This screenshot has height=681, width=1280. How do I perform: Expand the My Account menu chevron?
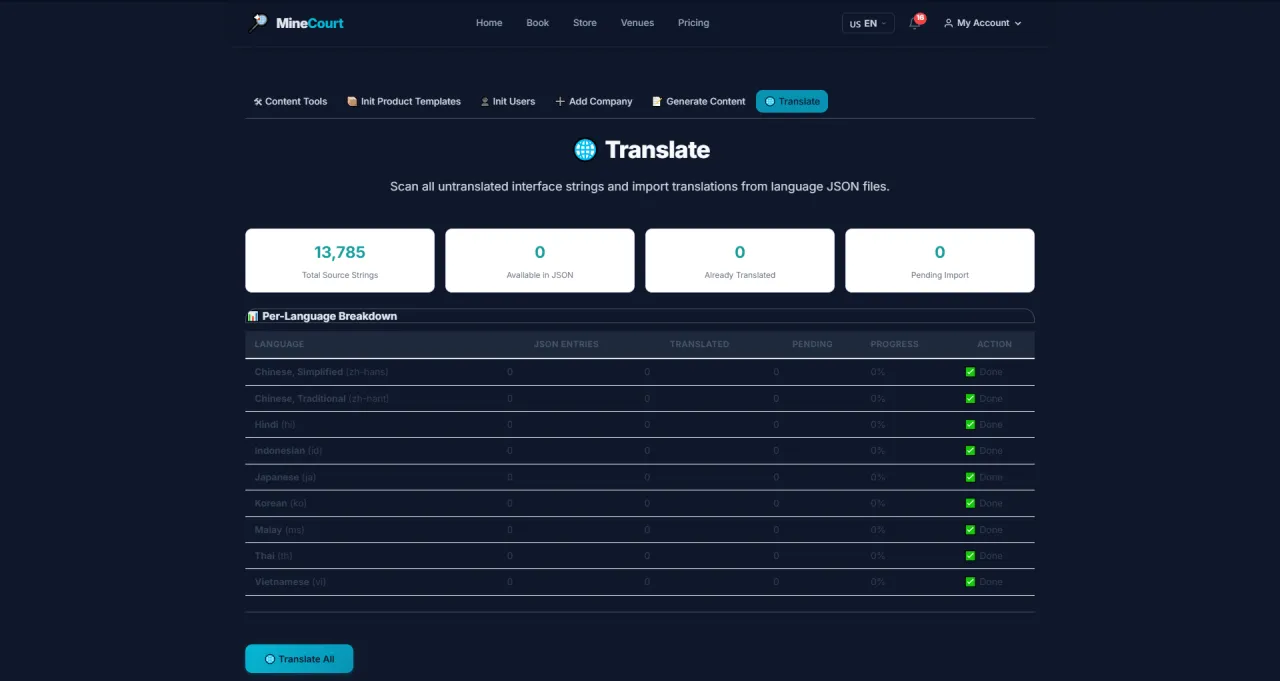coord(1018,23)
